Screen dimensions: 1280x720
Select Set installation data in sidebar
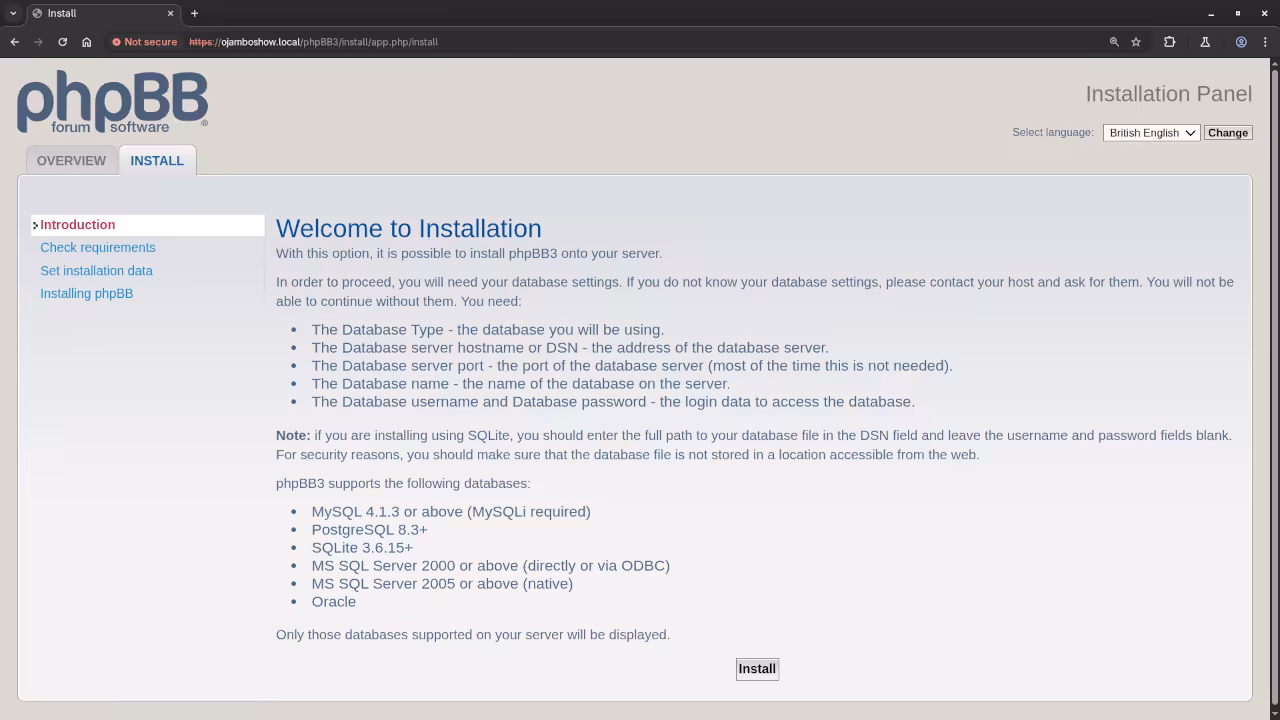point(96,270)
